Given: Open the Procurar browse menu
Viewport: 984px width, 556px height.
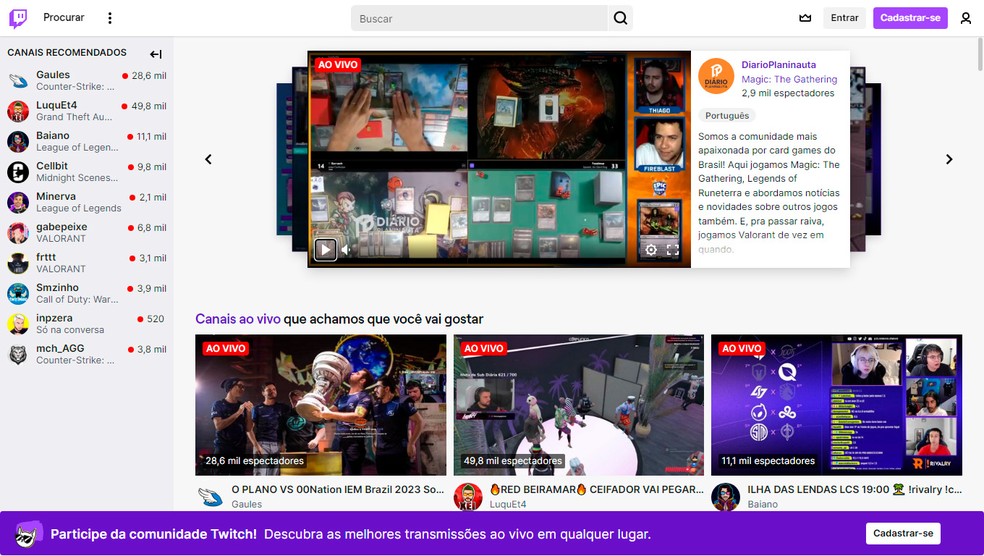Looking at the screenshot, I should tap(63, 18).
